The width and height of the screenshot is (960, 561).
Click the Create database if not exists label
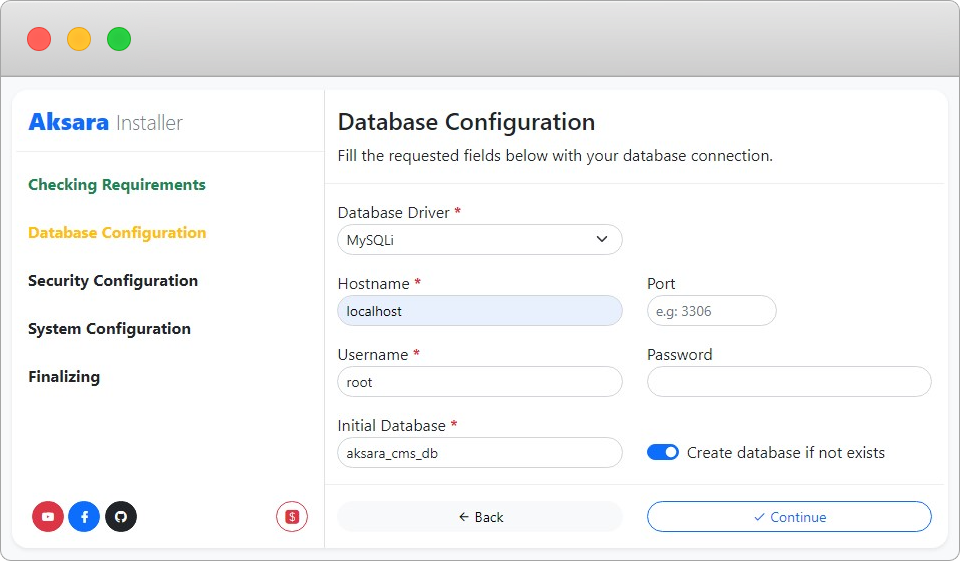click(786, 453)
